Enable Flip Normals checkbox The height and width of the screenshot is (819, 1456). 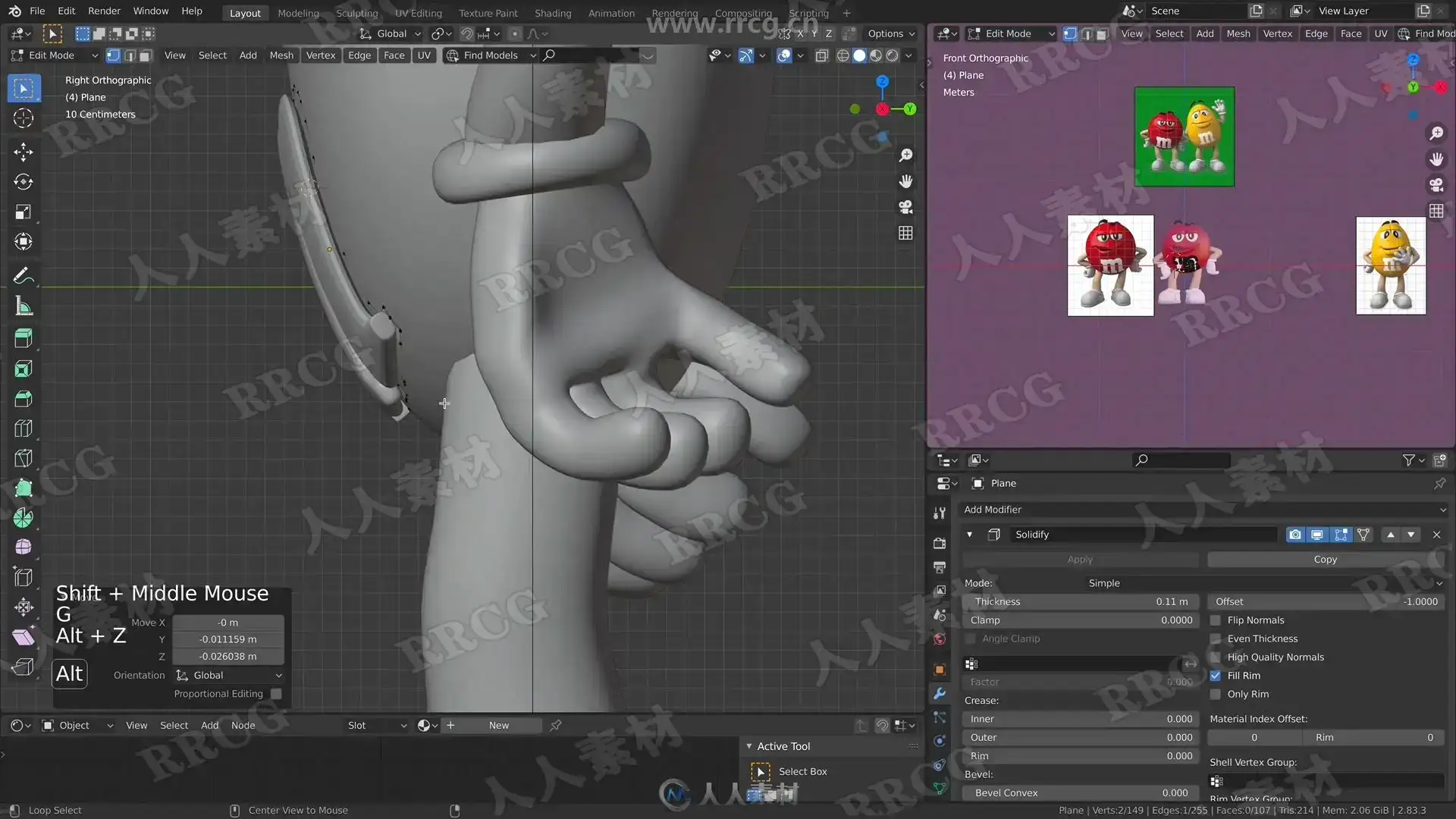pyautogui.click(x=1216, y=620)
